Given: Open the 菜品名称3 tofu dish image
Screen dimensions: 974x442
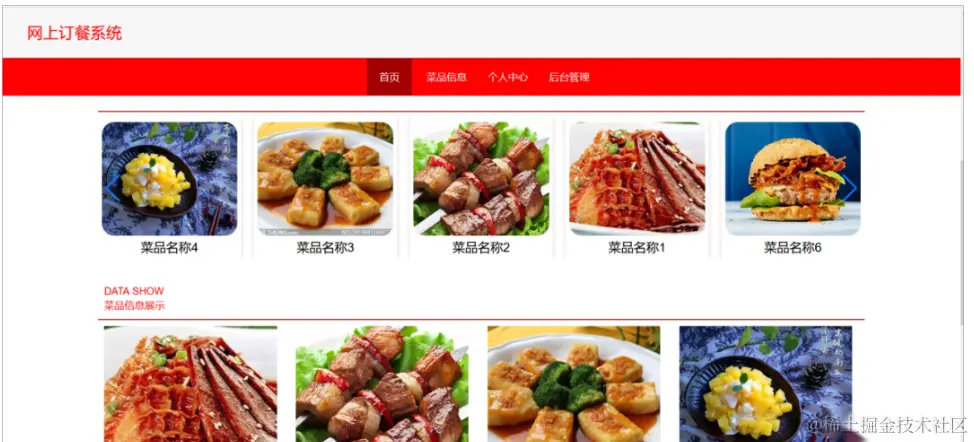Looking at the screenshot, I should pos(325,179).
